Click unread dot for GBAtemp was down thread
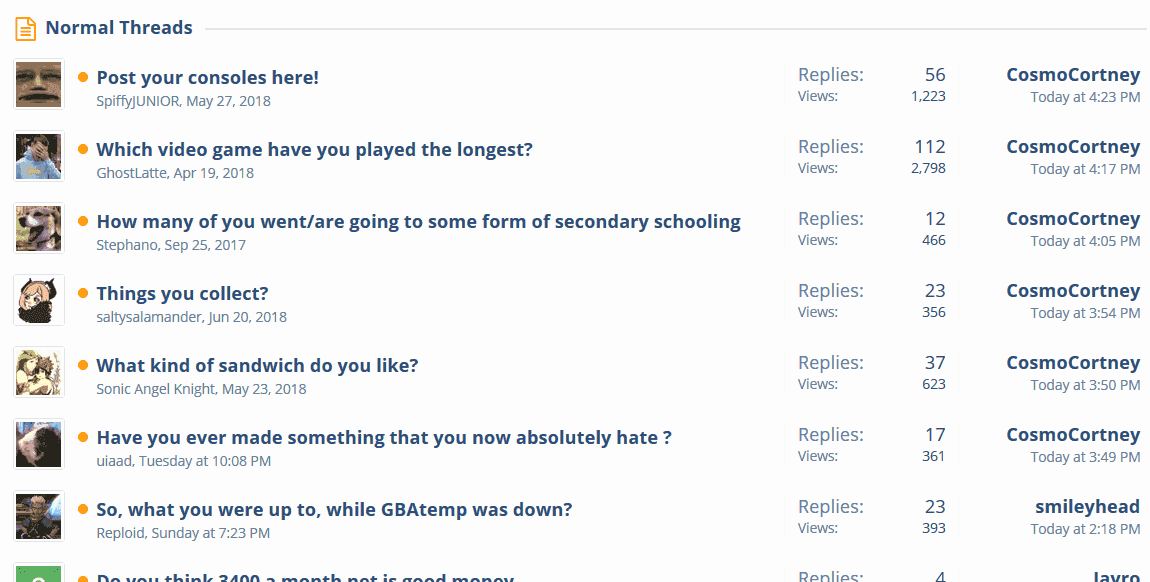The width and height of the screenshot is (1150, 582). pos(83,509)
